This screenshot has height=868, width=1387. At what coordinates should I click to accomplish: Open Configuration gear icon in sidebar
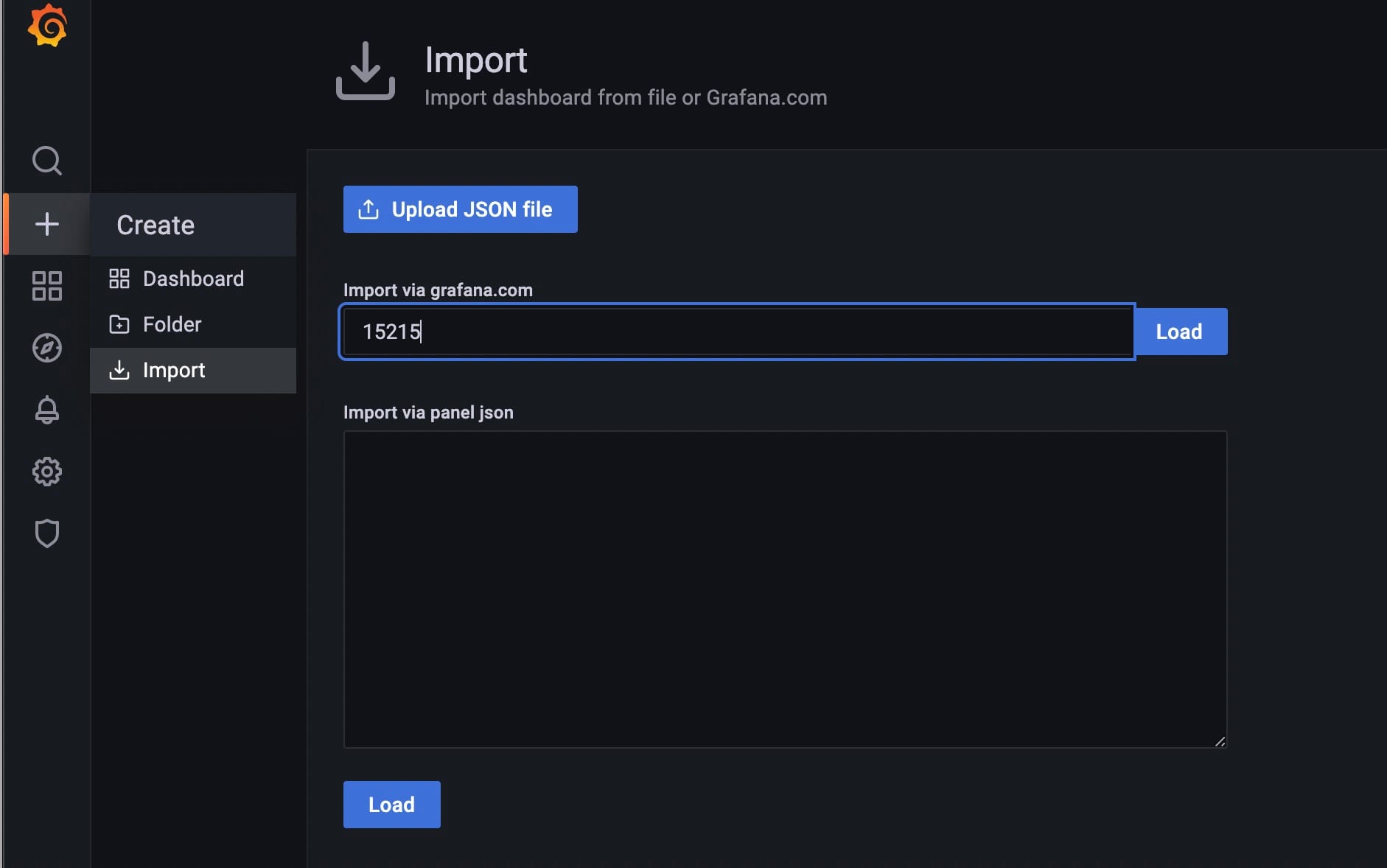[47, 472]
